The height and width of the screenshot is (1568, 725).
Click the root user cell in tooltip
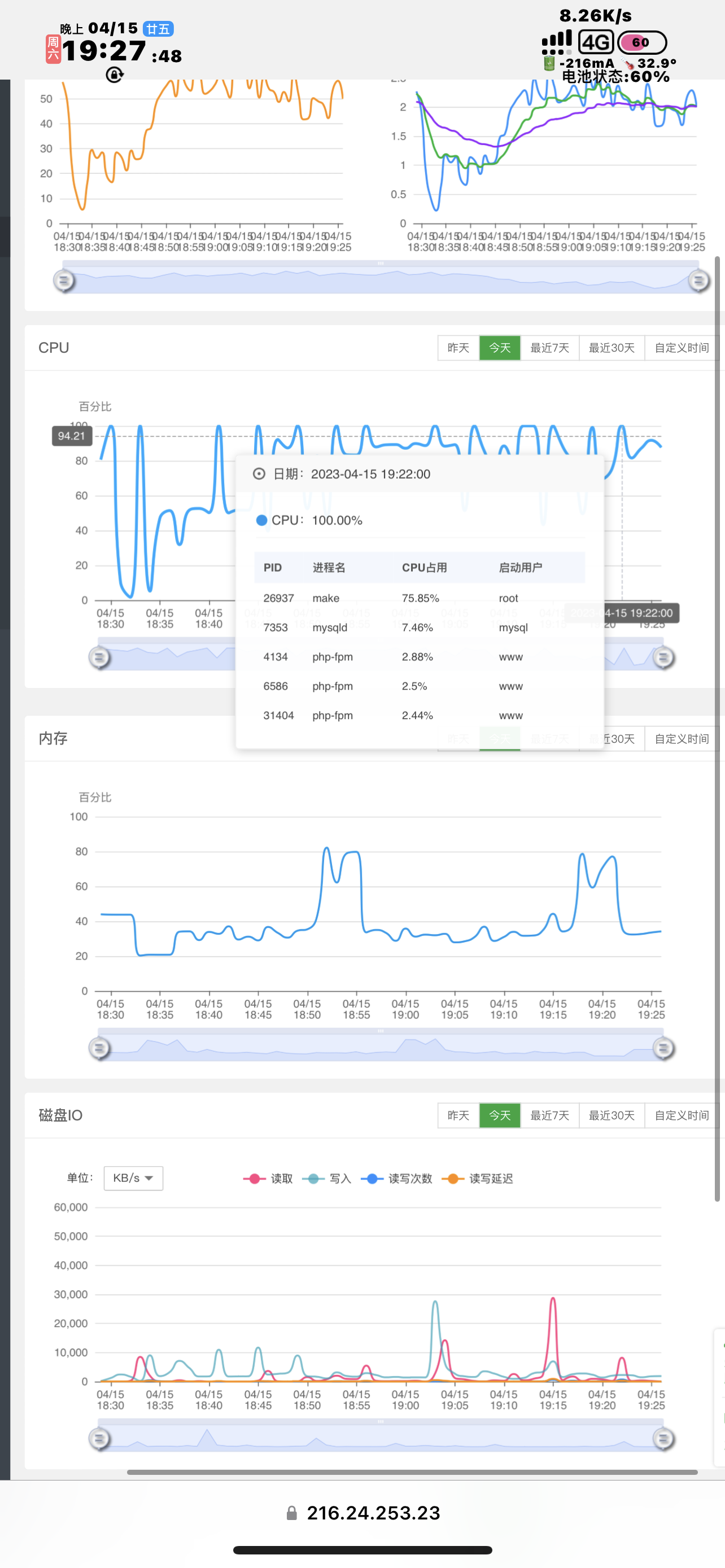(x=508, y=598)
